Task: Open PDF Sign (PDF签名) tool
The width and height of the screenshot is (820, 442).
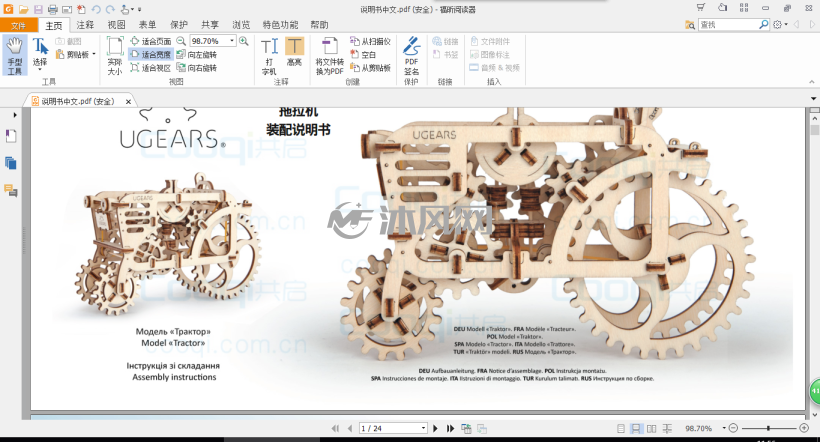Action: coord(412,56)
